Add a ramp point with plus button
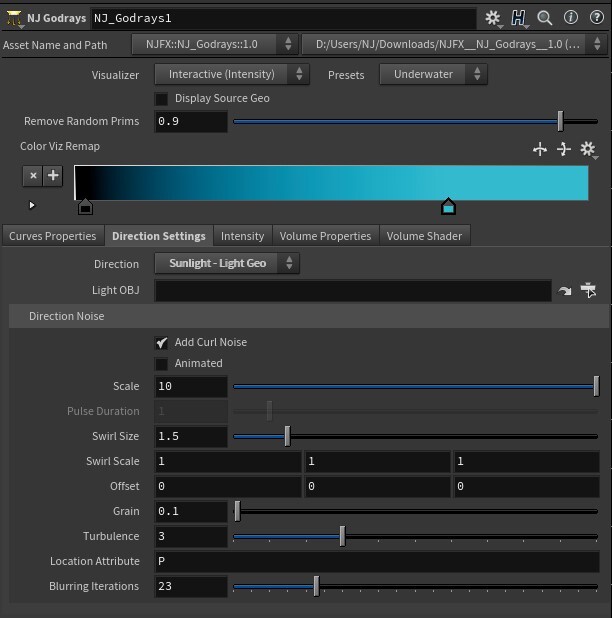 [53, 175]
